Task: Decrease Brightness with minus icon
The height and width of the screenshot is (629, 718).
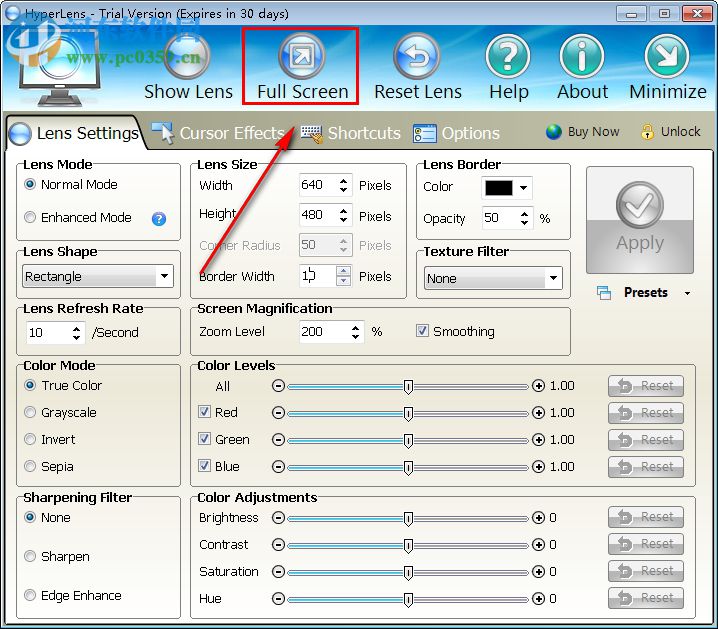Action: 278,518
